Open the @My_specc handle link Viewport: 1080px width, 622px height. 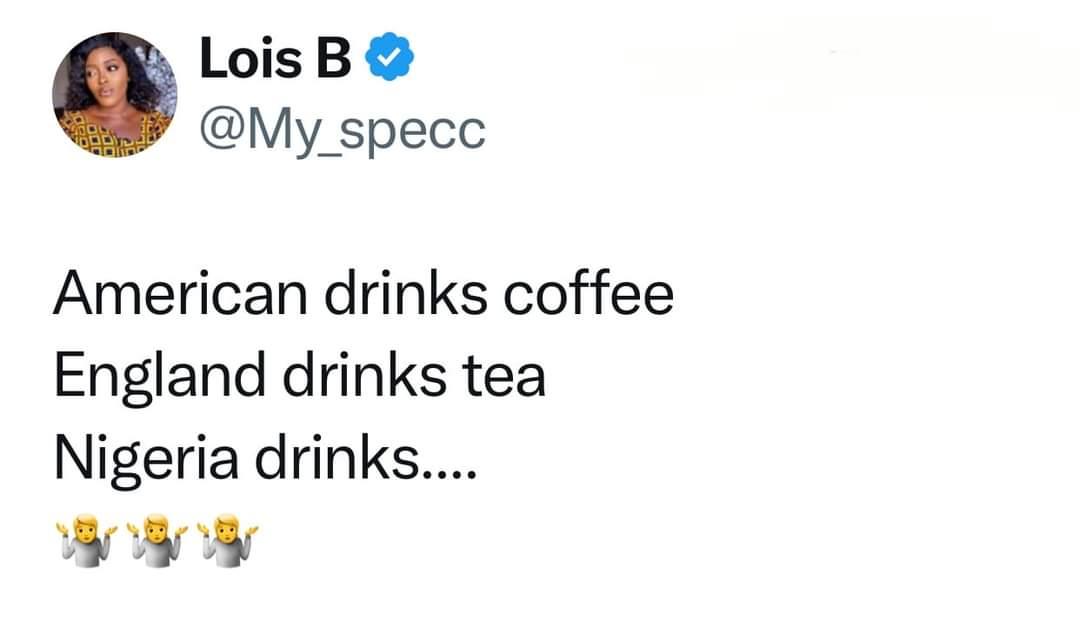click(x=342, y=130)
